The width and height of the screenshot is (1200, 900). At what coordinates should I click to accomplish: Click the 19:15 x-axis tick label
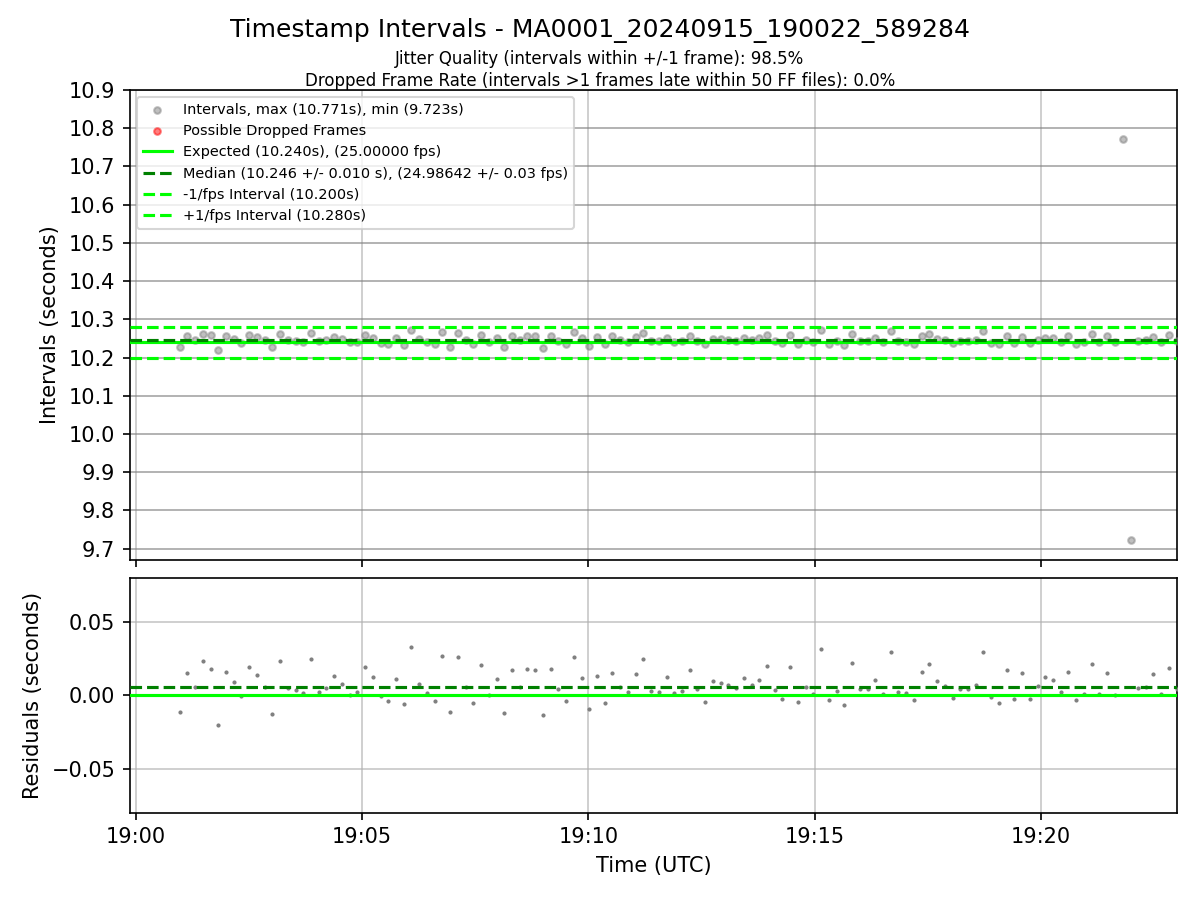pyautogui.click(x=815, y=835)
